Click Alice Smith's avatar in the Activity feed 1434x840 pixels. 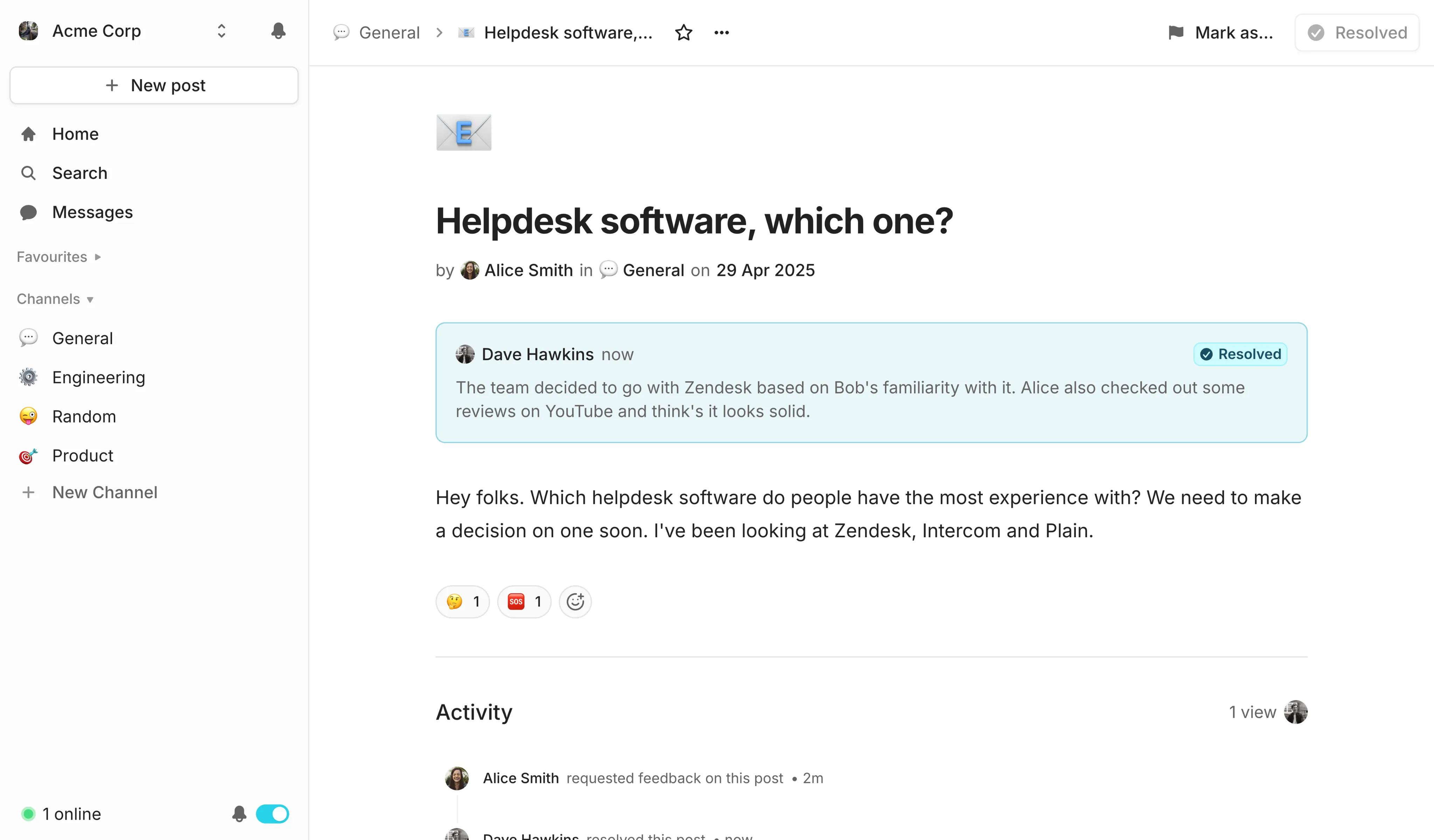pyautogui.click(x=457, y=778)
